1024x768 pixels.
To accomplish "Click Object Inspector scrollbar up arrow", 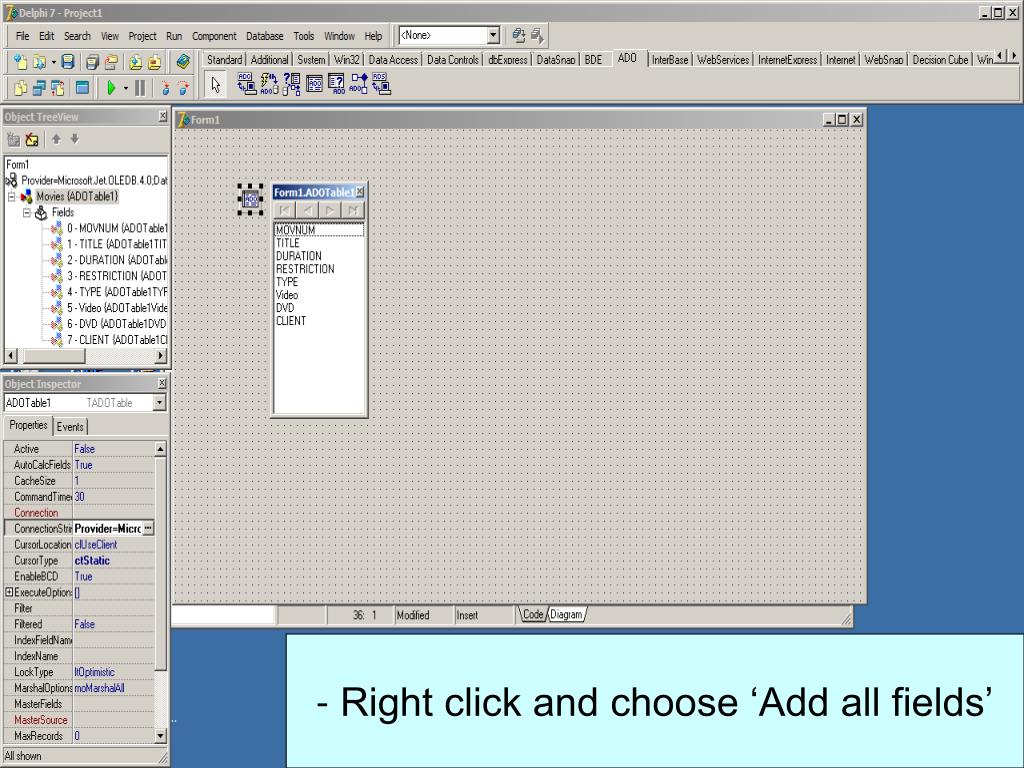I will click(161, 449).
